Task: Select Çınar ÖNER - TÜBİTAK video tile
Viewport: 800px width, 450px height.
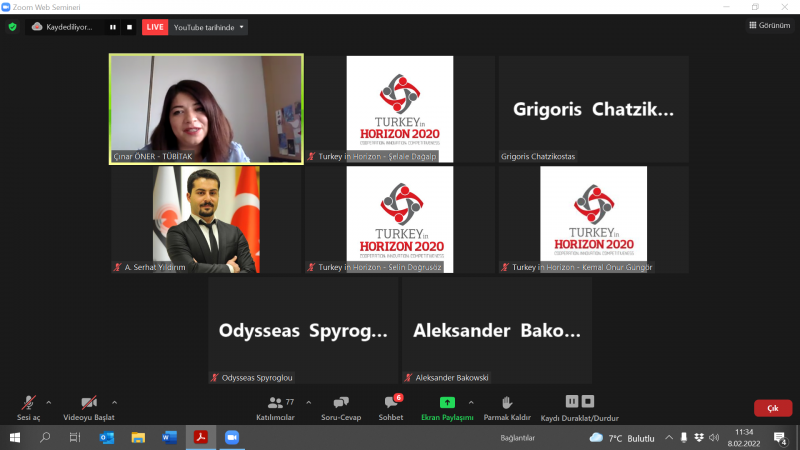Action: tap(206, 109)
